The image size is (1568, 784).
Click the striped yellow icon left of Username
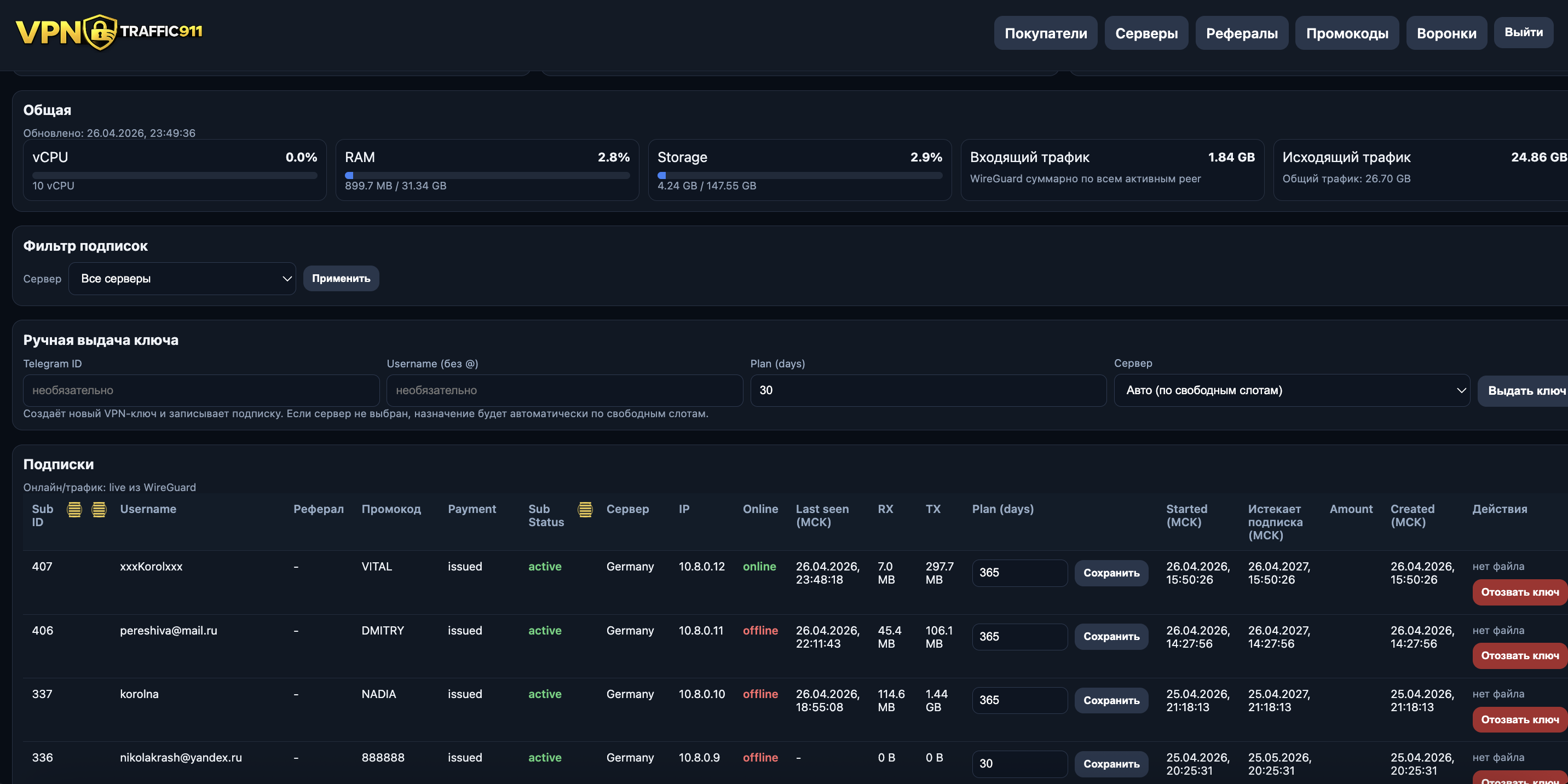coord(99,510)
